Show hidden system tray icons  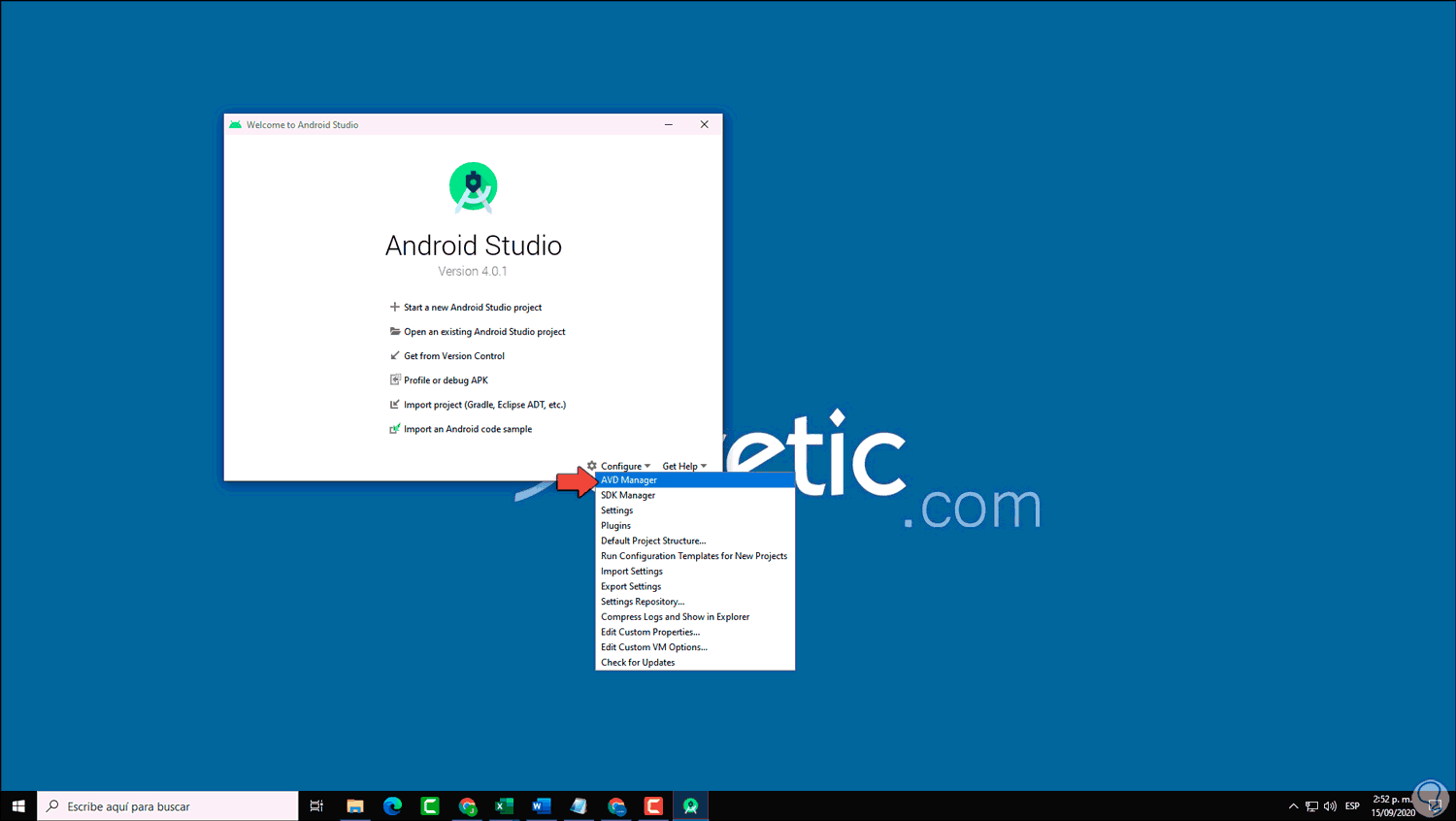point(1293,806)
